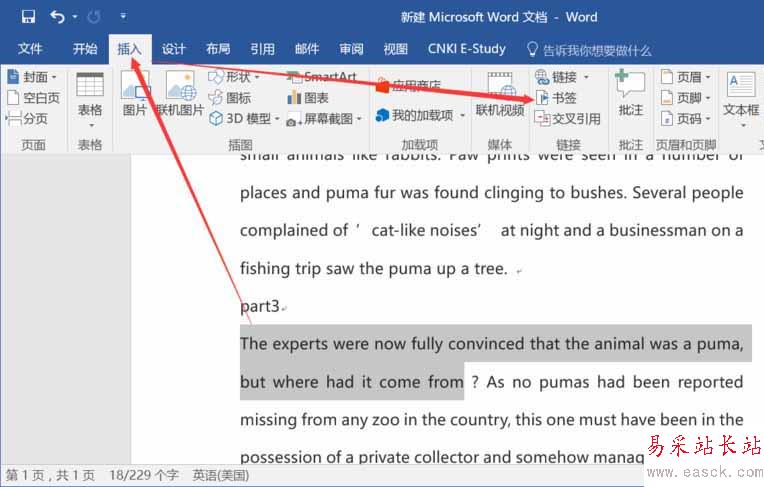The width and height of the screenshot is (764, 487).
Task: Save the document with the floppy icon
Action: [x=28, y=17]
